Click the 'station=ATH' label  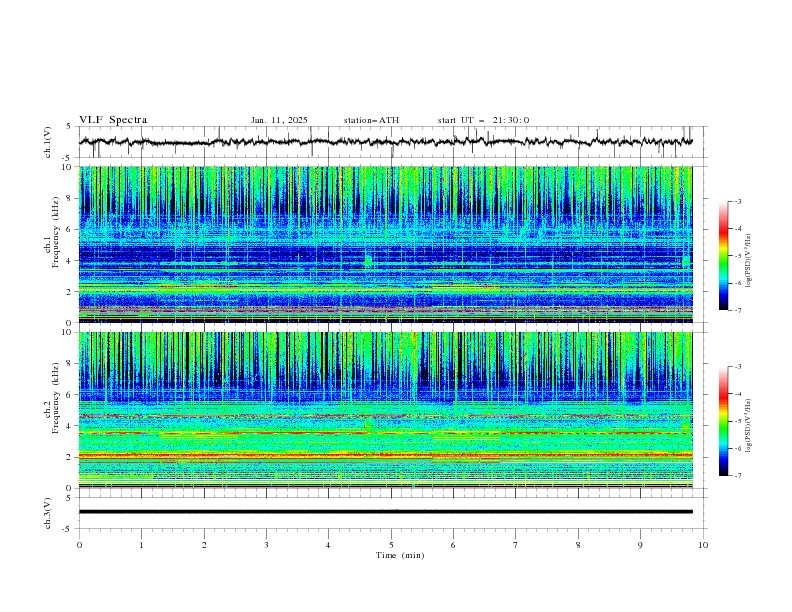coord(371,120)
